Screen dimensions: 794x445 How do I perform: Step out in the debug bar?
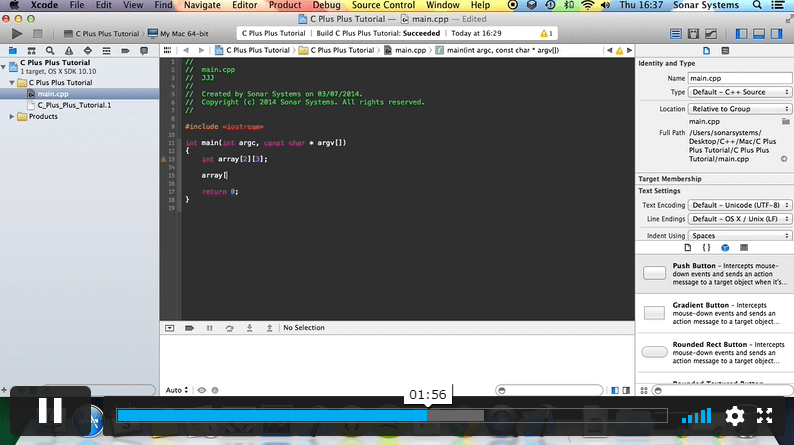point(269,328)
